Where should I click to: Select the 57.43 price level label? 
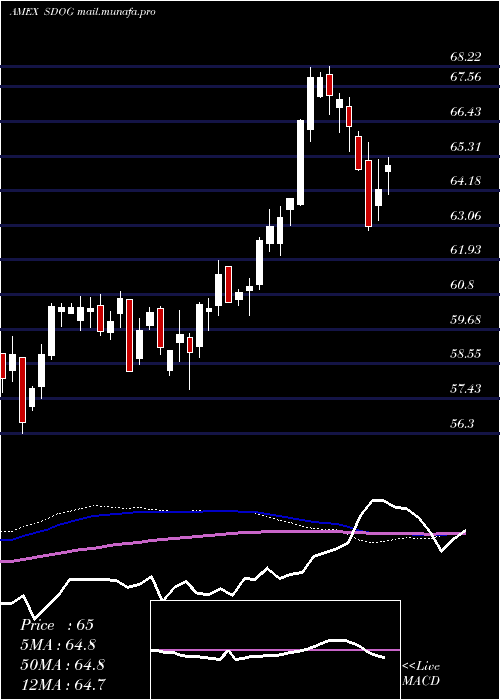tap(466, 388)
